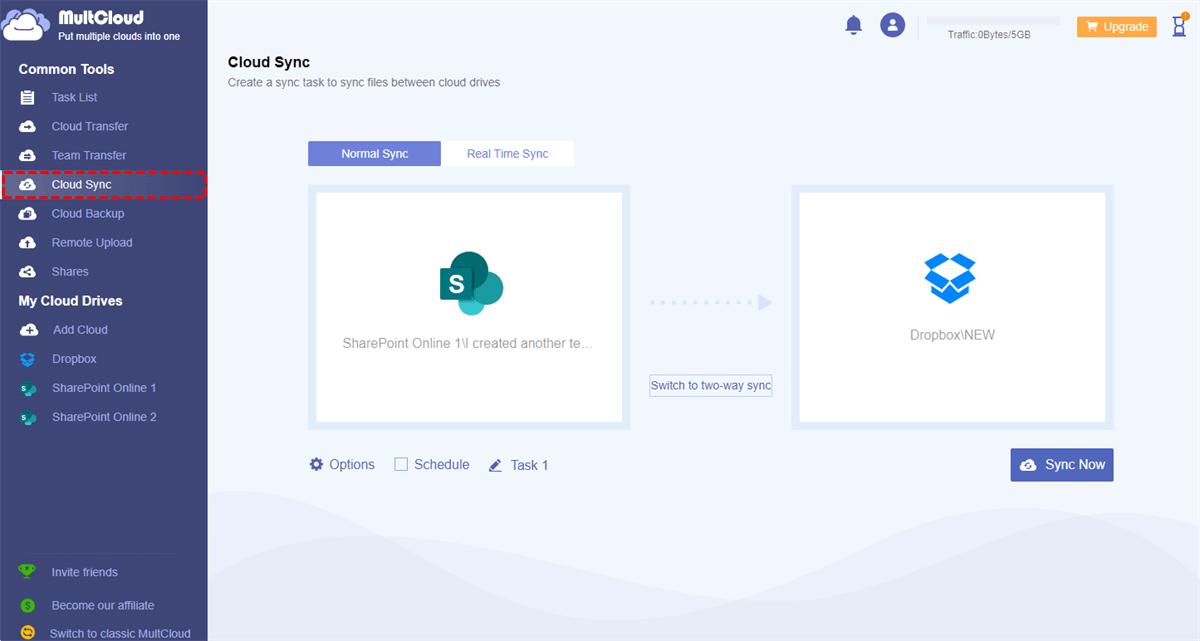Click the Common Tools heading

tap(66, 69)
